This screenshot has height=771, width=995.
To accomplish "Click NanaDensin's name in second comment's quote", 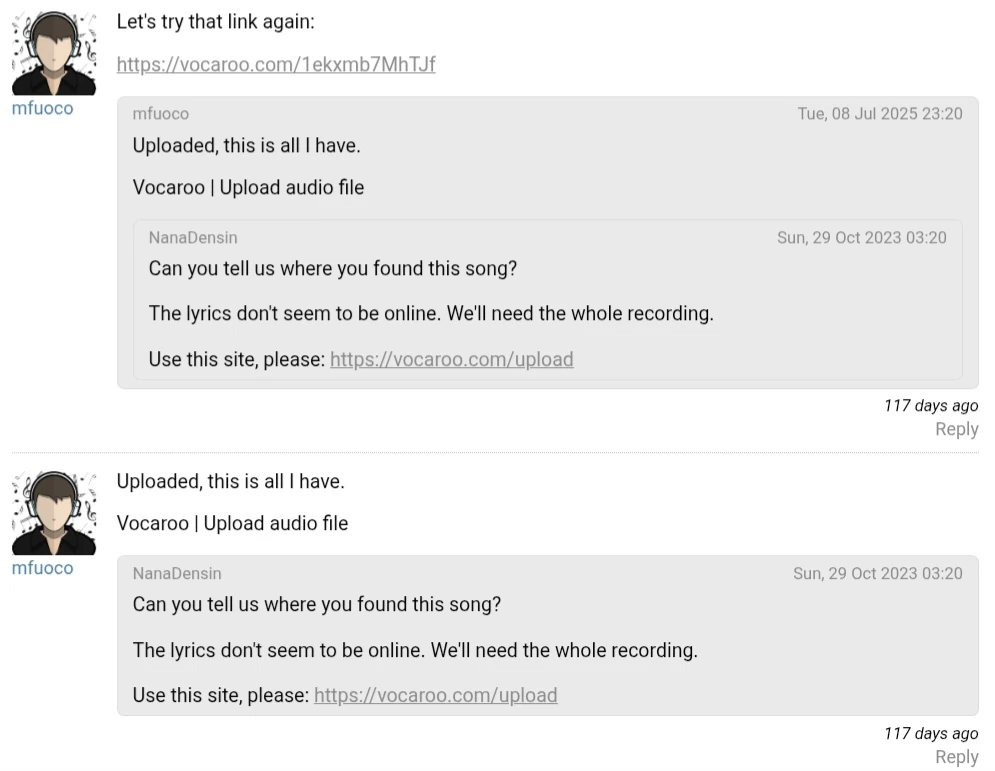I will pyautogui.click(x=177, y=574).
